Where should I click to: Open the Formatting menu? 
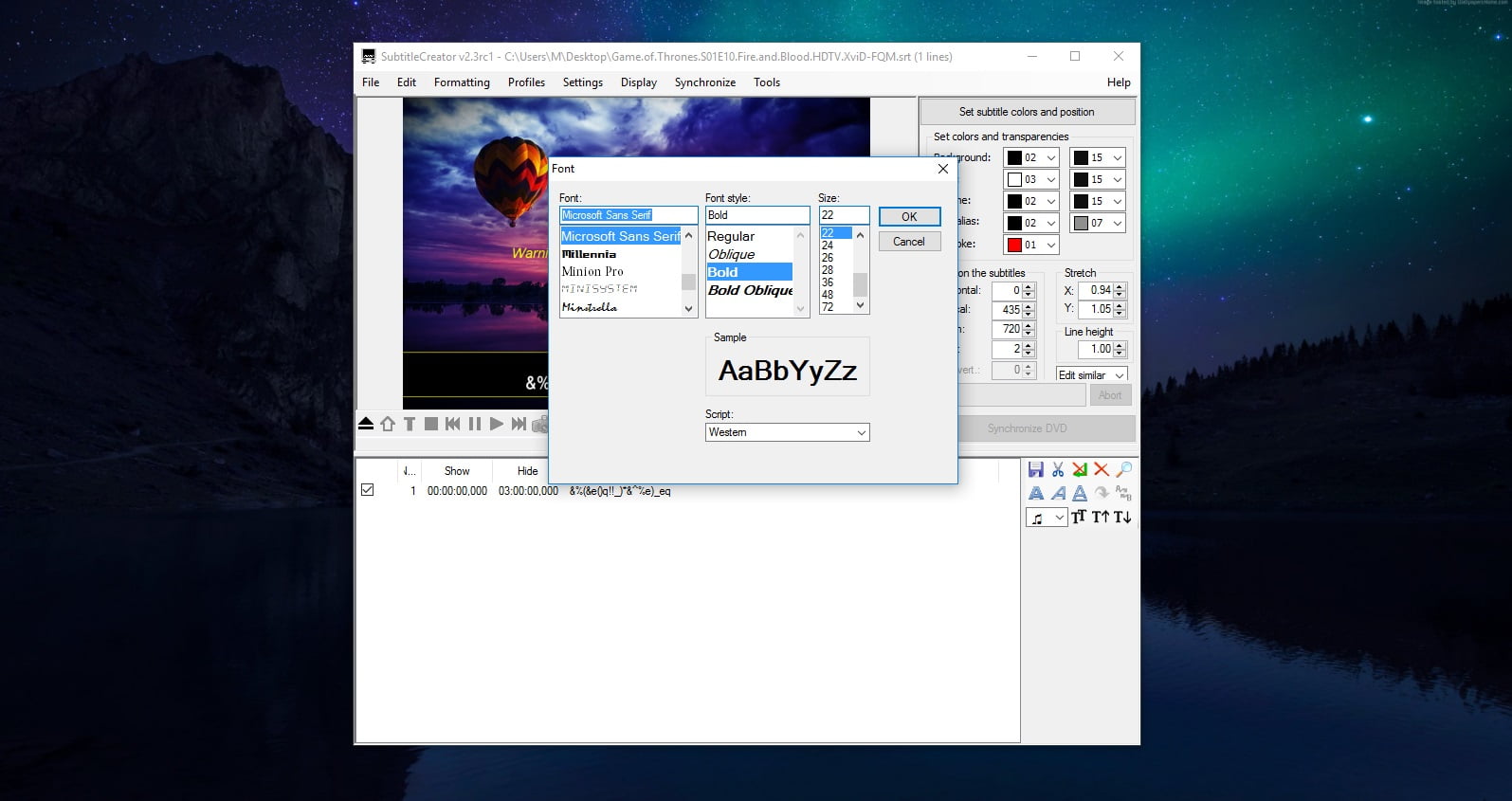(462, 82)
